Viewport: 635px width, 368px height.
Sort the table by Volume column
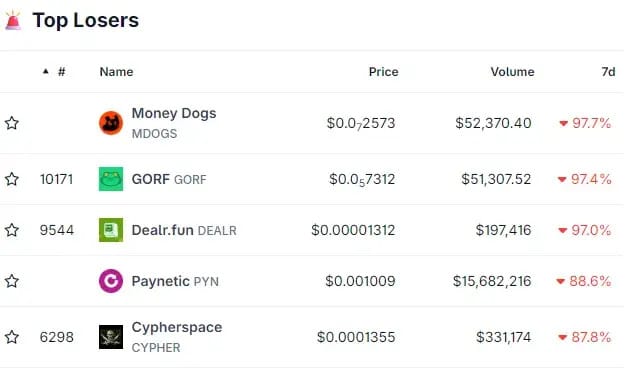pyautogui.click(x=513, y=72)
